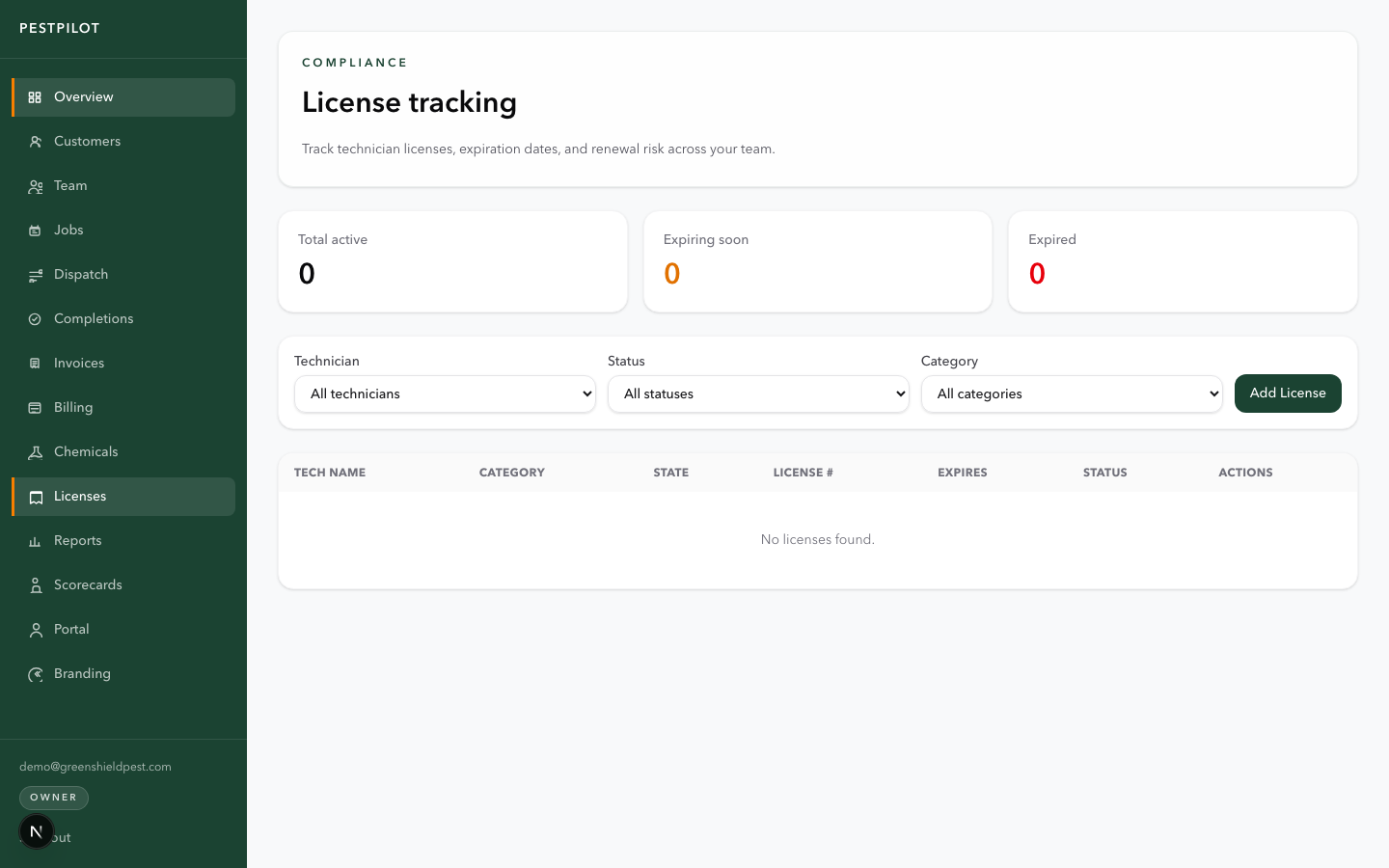Image resolution: width=1389 pixels, height=868 pixels.
Task: Open the All technicians dropdown
Action: point(445,393)
